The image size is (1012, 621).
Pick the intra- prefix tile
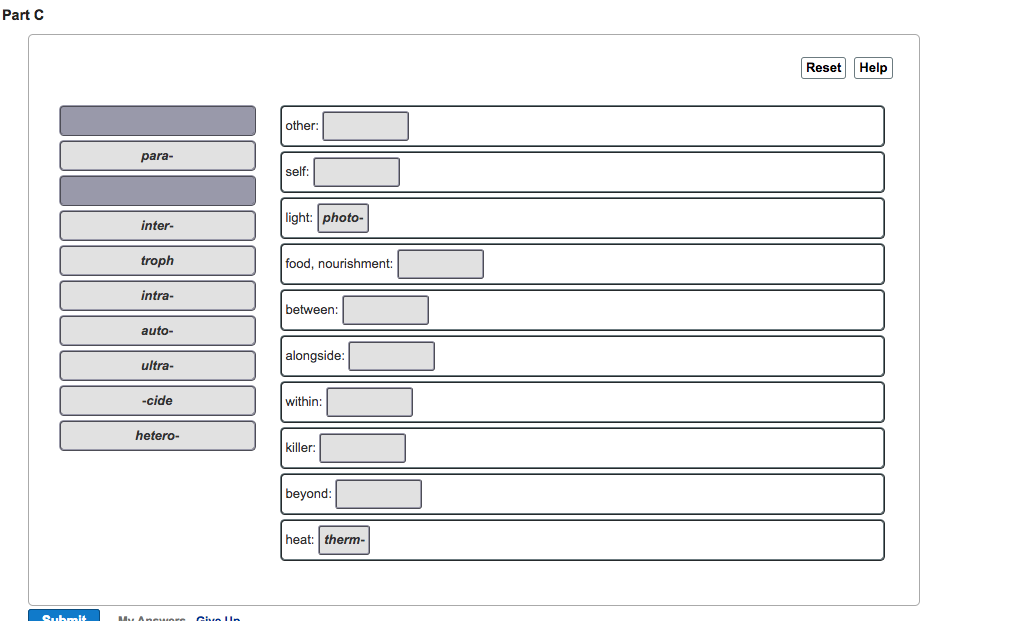(x=157, y=295)
